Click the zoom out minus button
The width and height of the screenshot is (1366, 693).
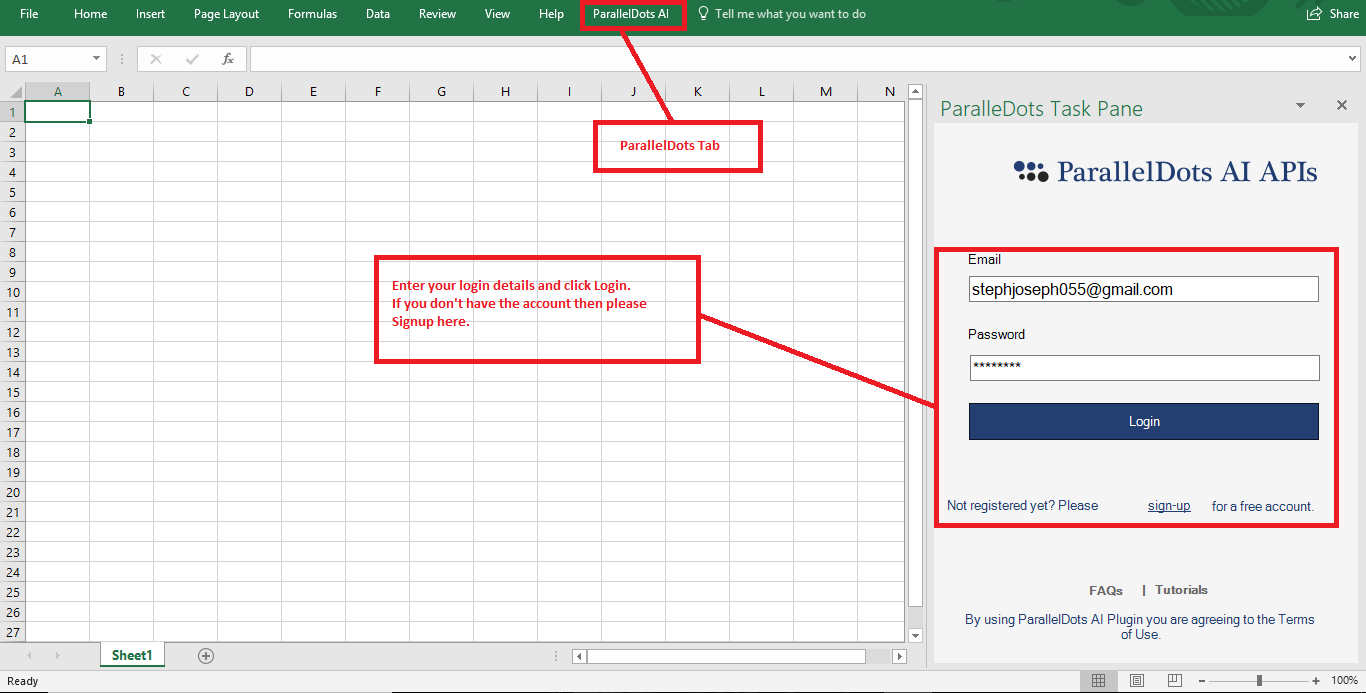point(1202,681)
